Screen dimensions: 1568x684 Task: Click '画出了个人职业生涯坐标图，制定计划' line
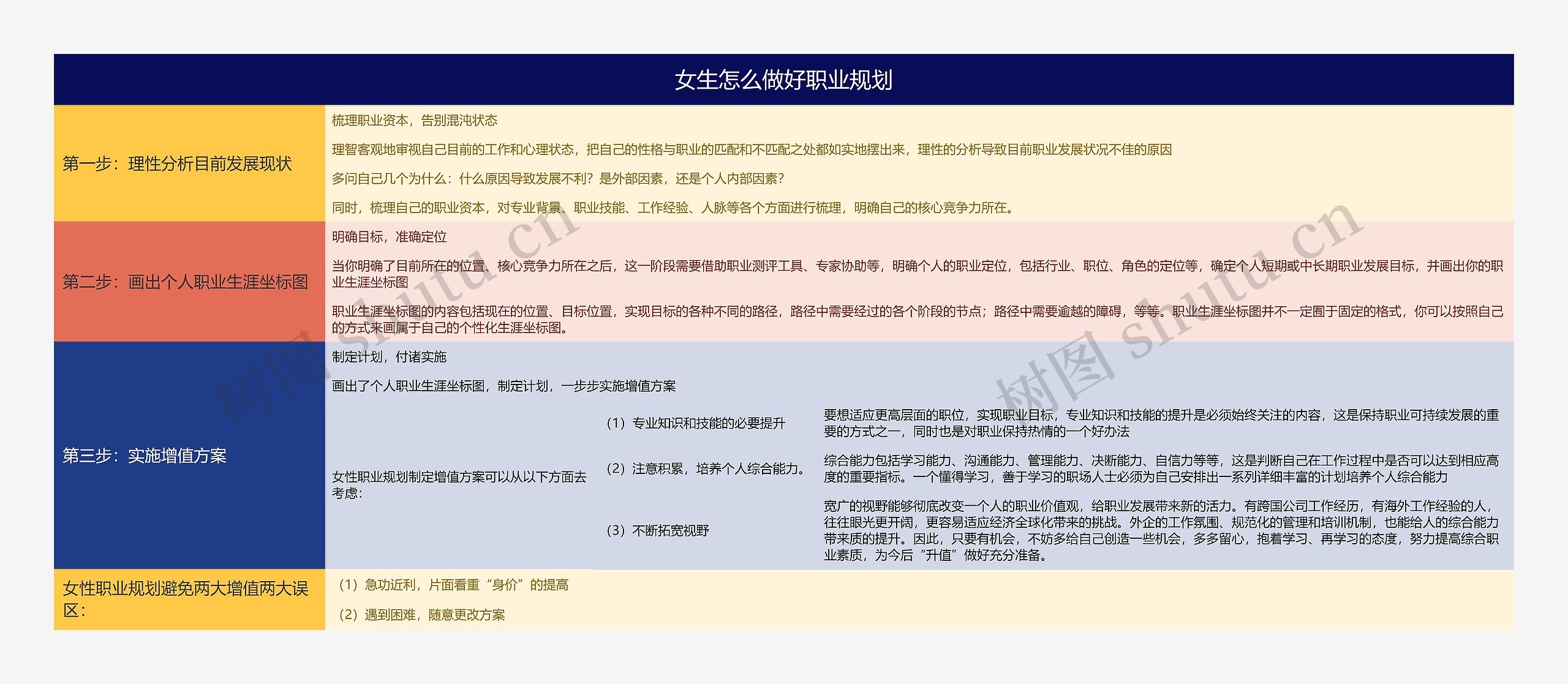[503, 386]
